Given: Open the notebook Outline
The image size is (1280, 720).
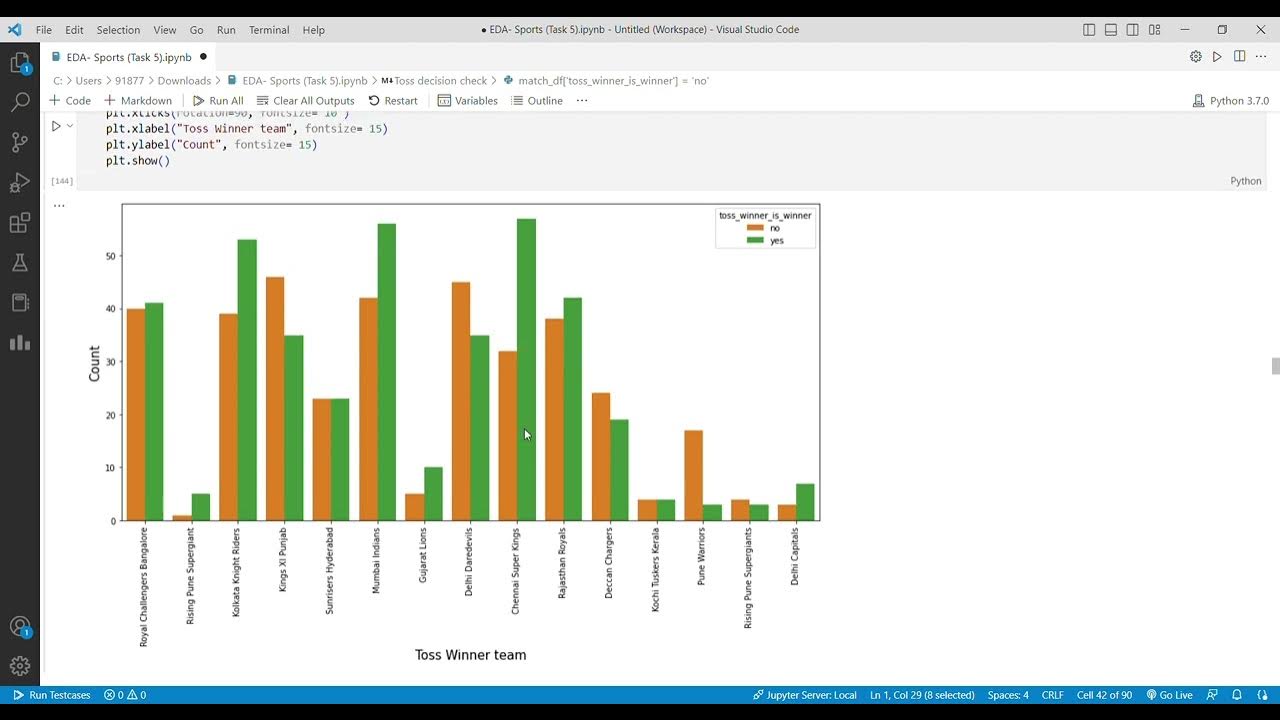Looking at the screenshot, I should [x=537, y=100].
